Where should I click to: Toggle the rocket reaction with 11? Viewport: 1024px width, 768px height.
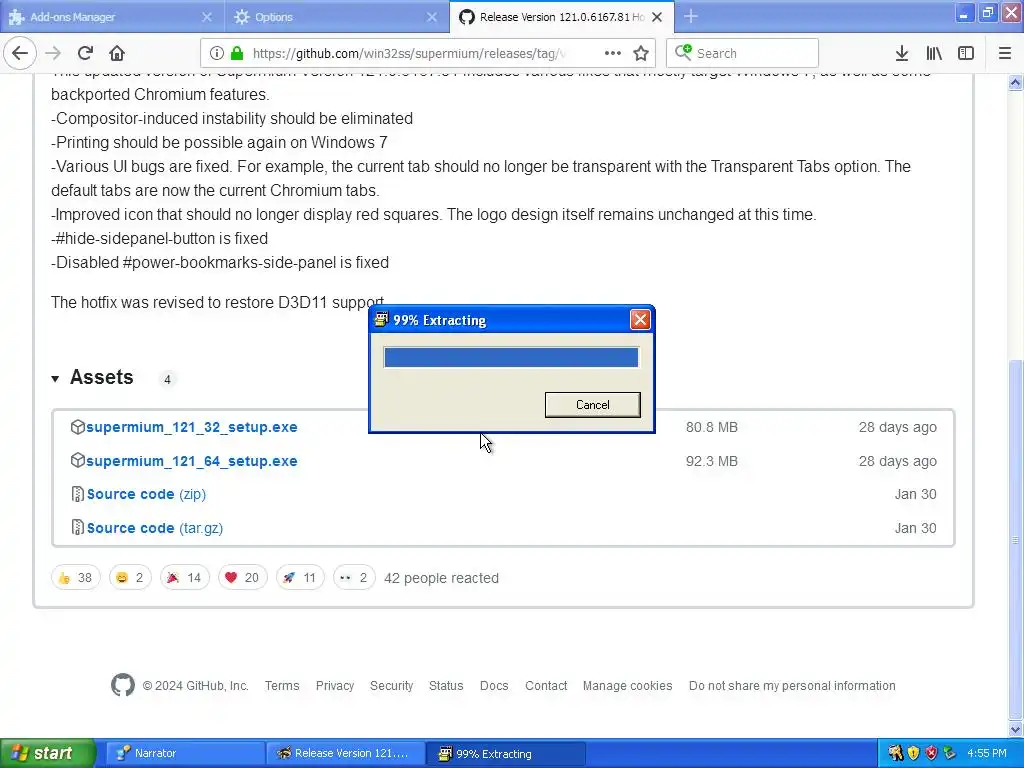[300, 578]
